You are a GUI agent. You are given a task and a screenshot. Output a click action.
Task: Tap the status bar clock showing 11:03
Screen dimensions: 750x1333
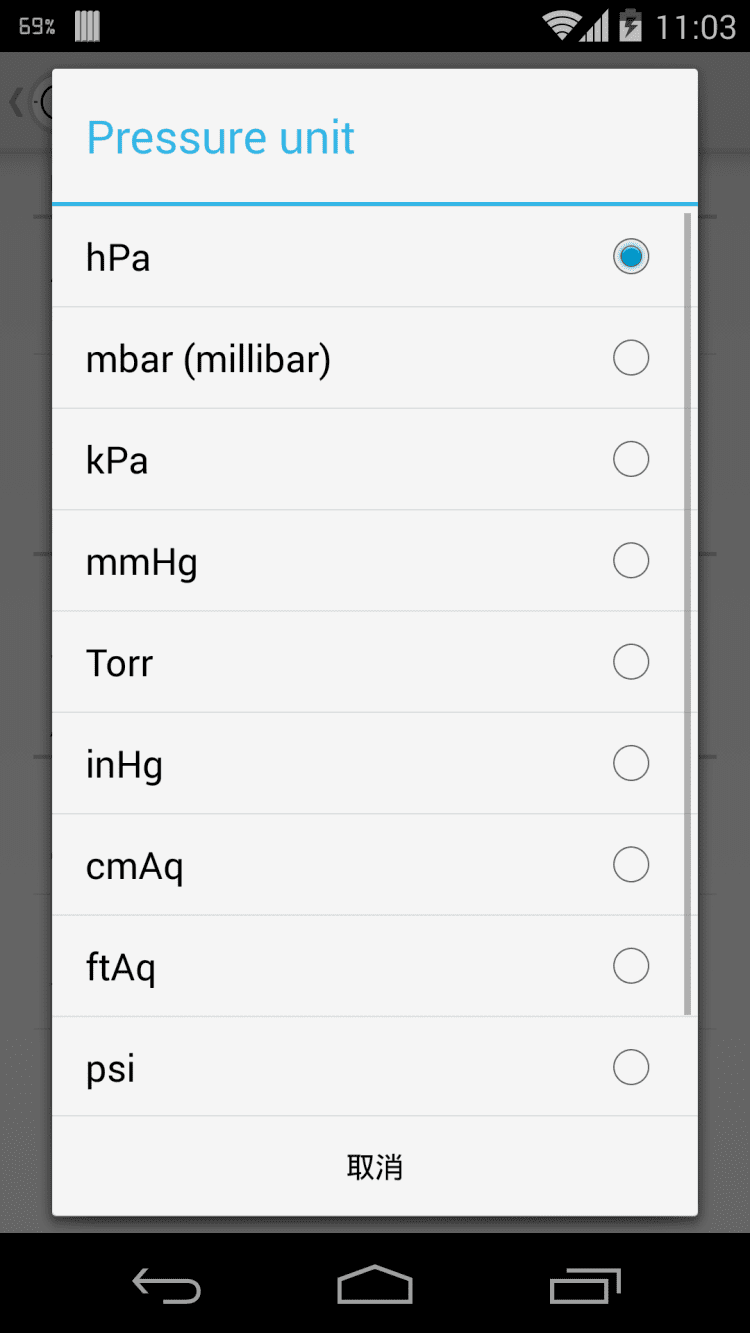[695, 27]
